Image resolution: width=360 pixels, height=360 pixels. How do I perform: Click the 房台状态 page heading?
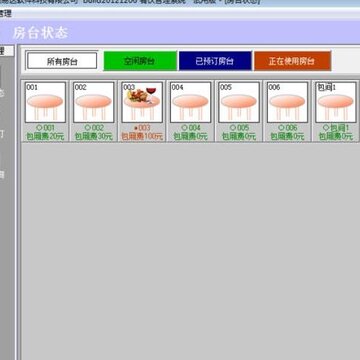click(40, 33)
